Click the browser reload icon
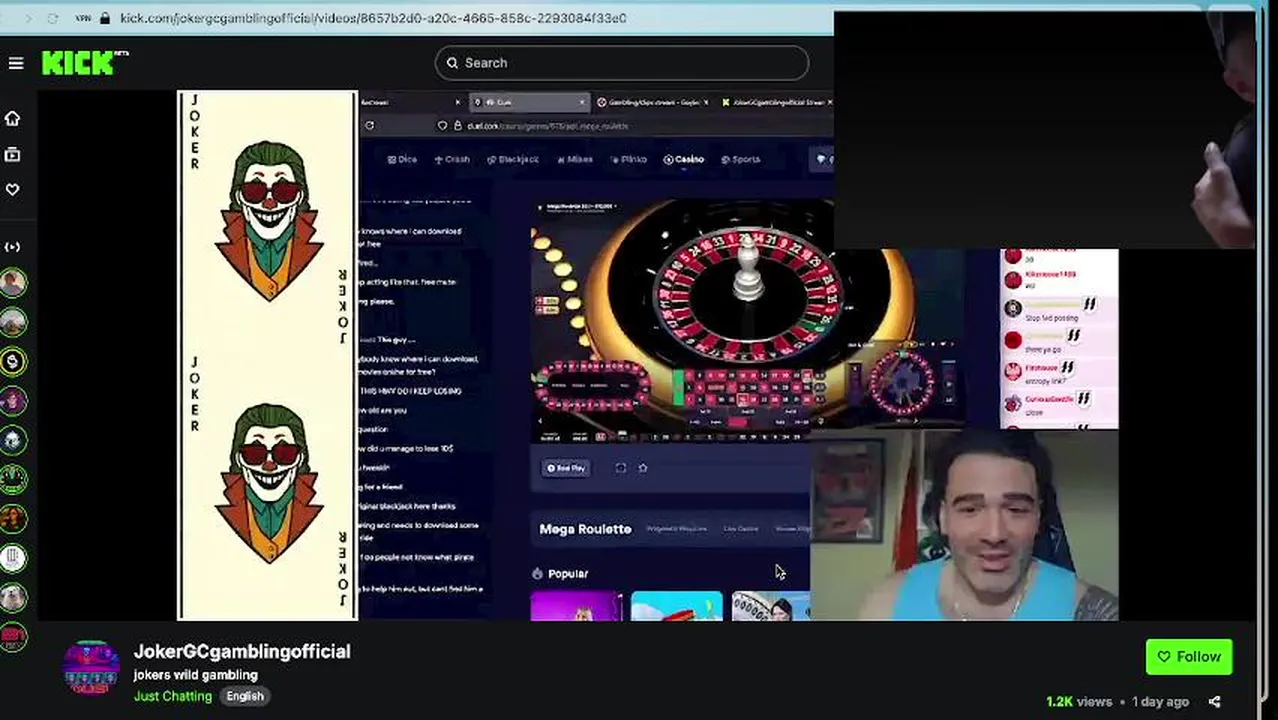 pos(52,18)
